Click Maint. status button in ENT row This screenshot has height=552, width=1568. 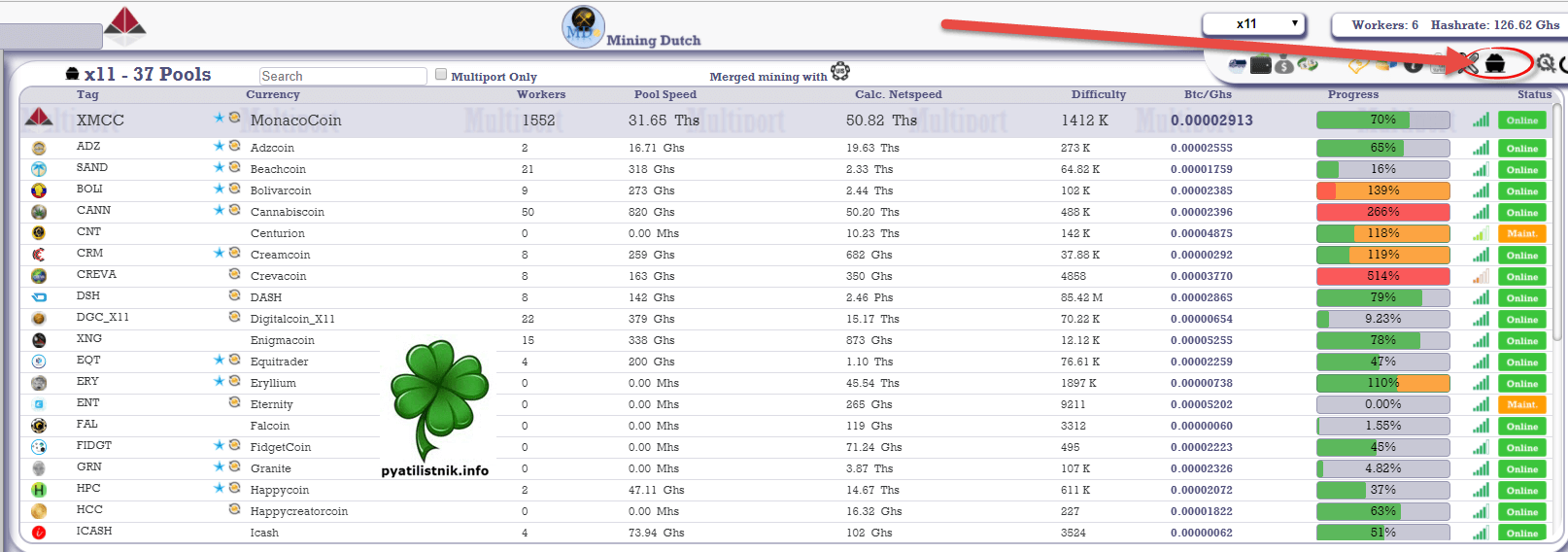[x=1522, y=404]
